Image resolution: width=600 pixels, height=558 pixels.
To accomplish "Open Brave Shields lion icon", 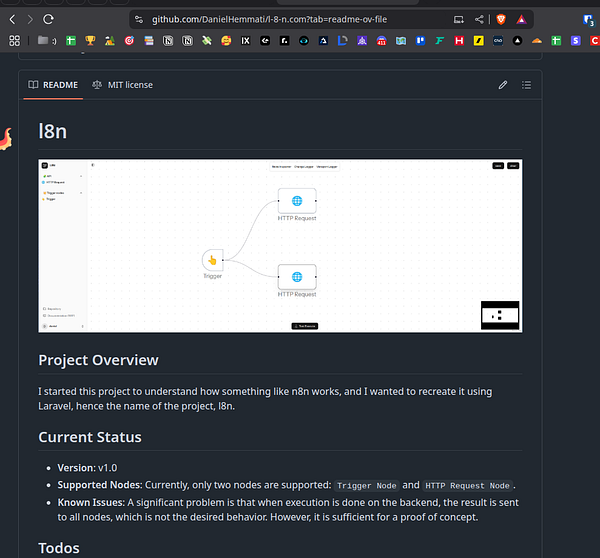I will 501,20.
